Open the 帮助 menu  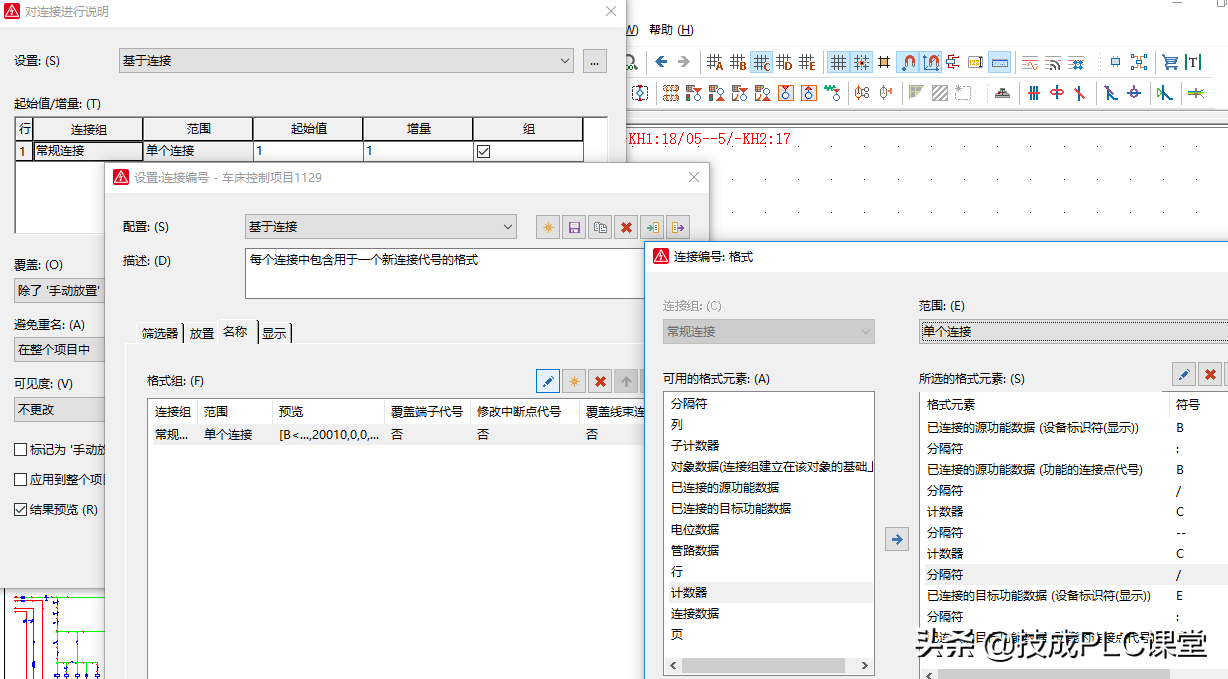tap(671, 29)
